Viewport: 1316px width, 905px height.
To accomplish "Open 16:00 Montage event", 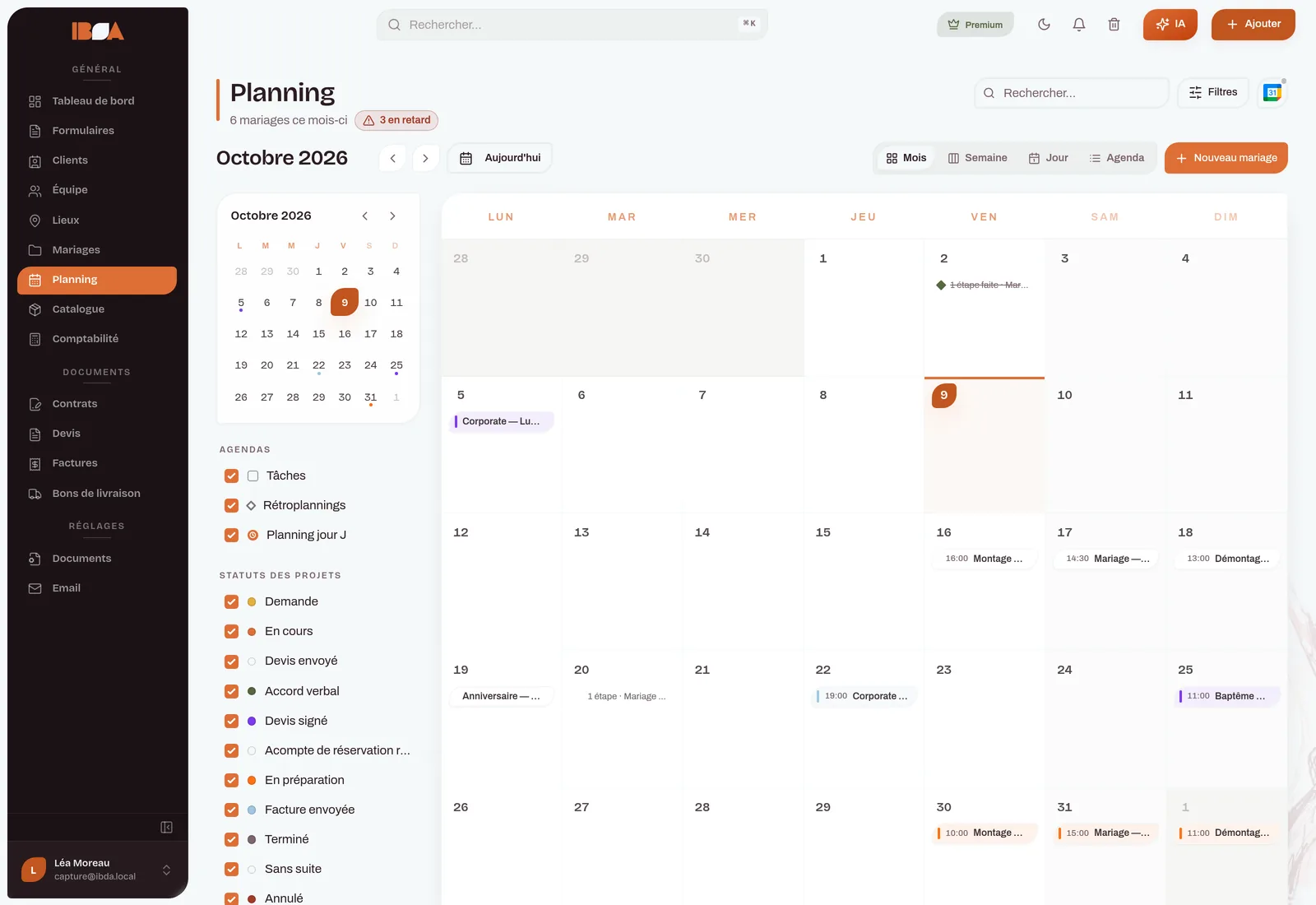I will pos(985,559).
